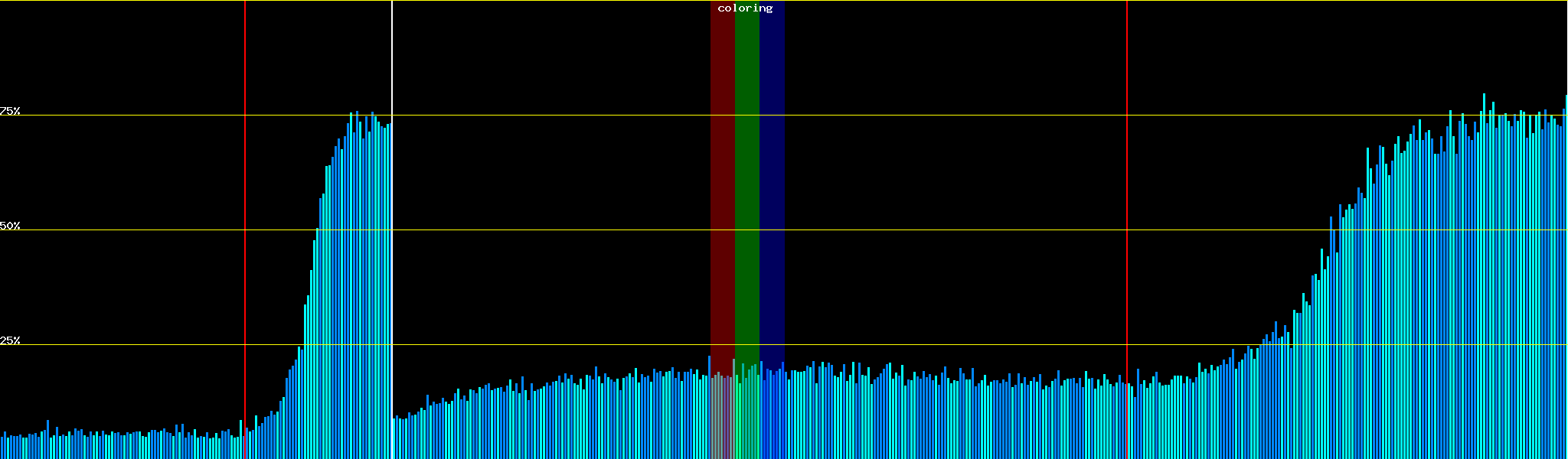Click the yellow 75% horizontal gridline
1568x459 pixels.
pos(919,116)
